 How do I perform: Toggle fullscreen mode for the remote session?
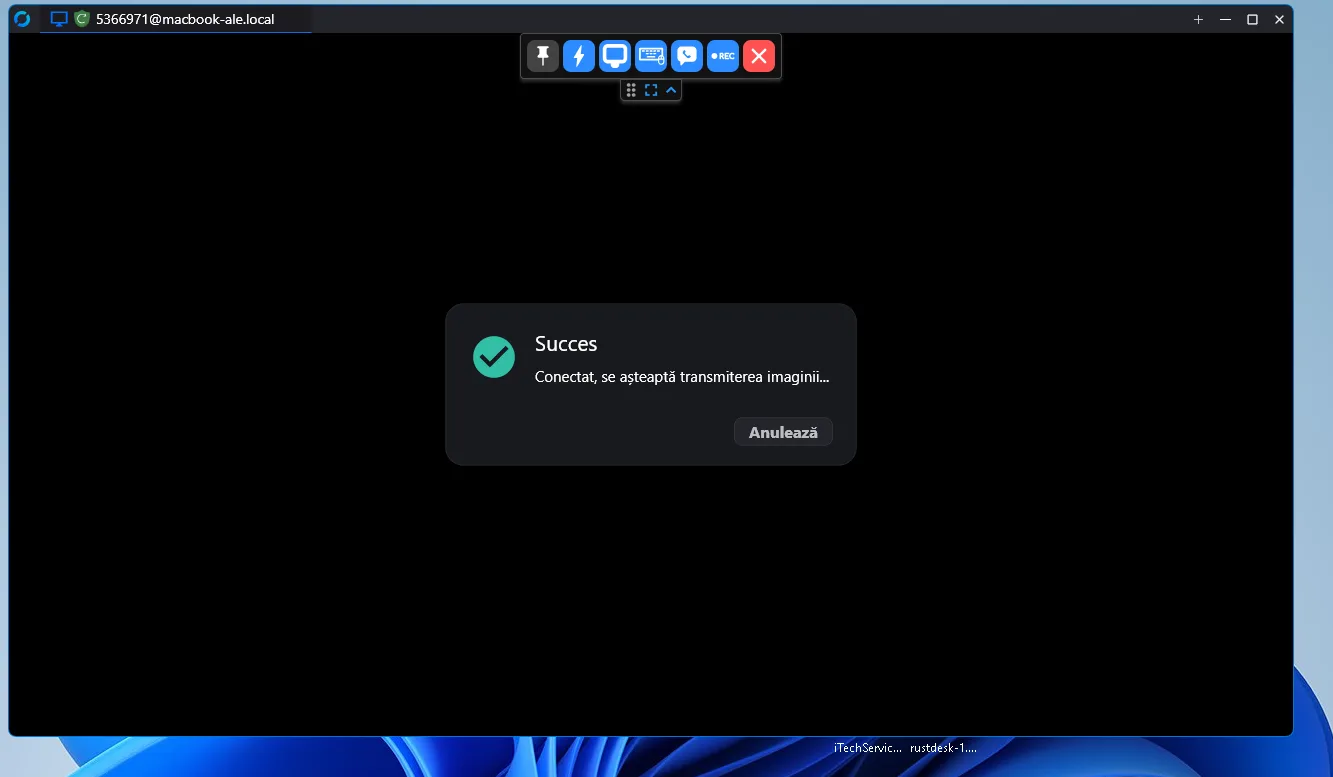pyautogui.click(x=651, y=90)
